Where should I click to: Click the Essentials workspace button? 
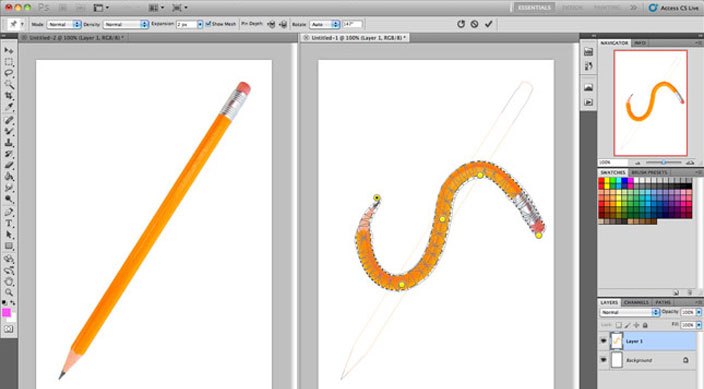click(534, 8)
